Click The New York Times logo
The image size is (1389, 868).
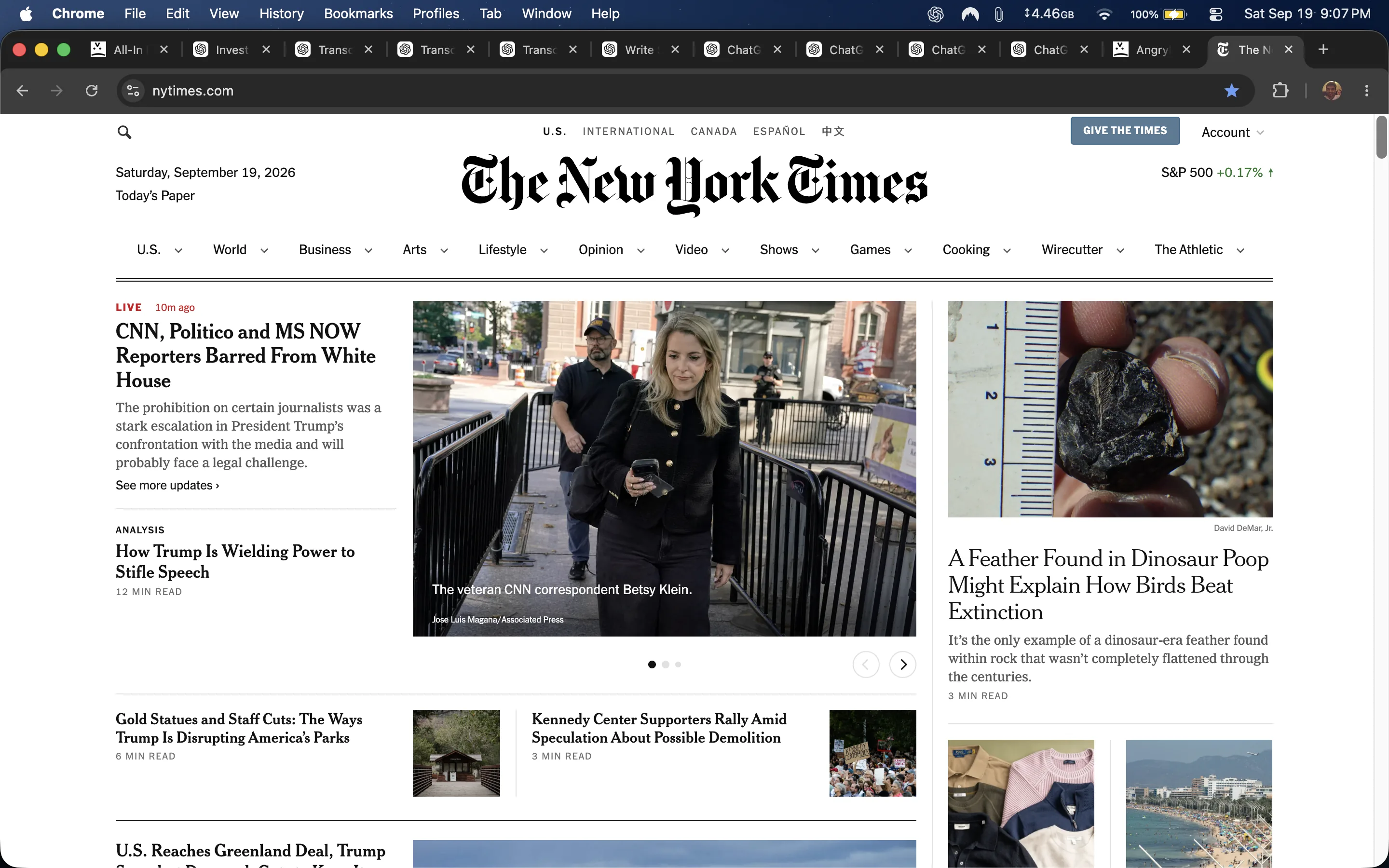tap(694, 185)
